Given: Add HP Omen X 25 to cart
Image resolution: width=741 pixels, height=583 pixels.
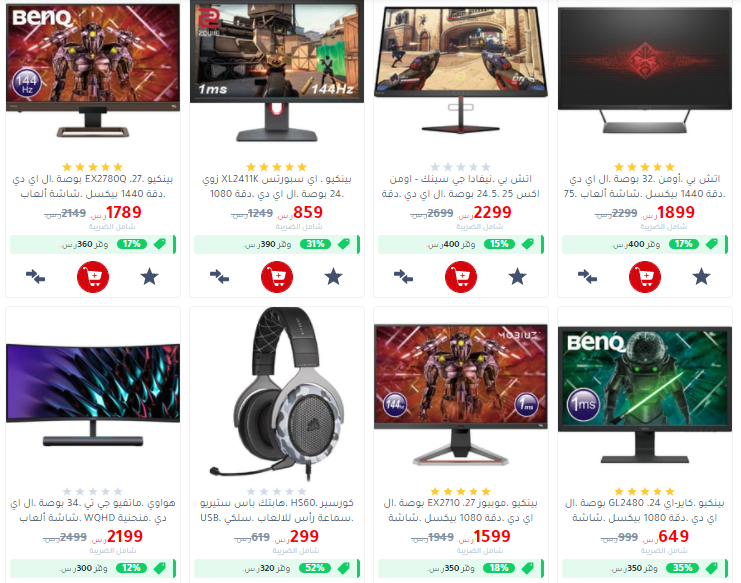Looking at the screenshot, I should [461, 276].
